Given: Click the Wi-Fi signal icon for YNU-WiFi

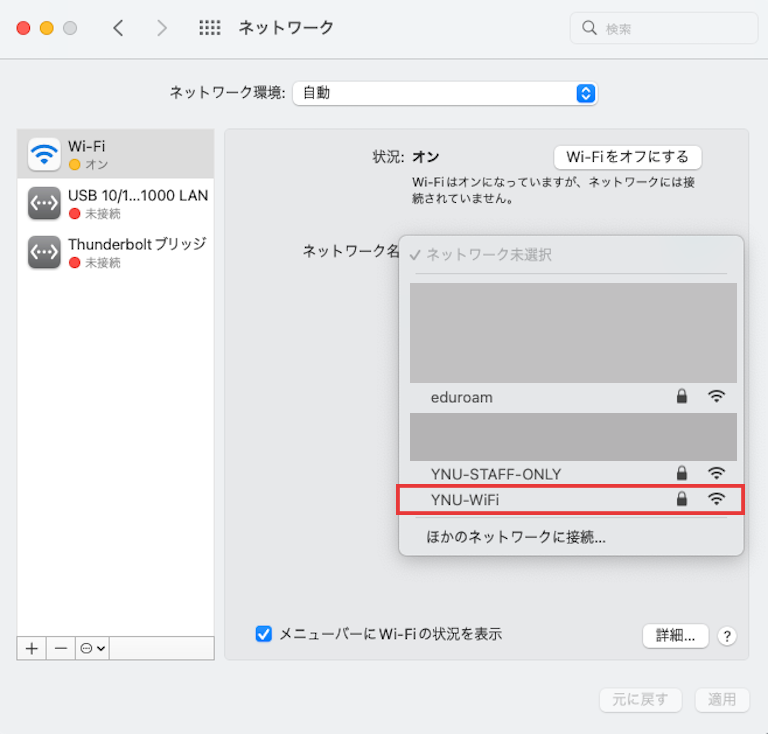Looking at the screenshot, I should coord(716,499).
